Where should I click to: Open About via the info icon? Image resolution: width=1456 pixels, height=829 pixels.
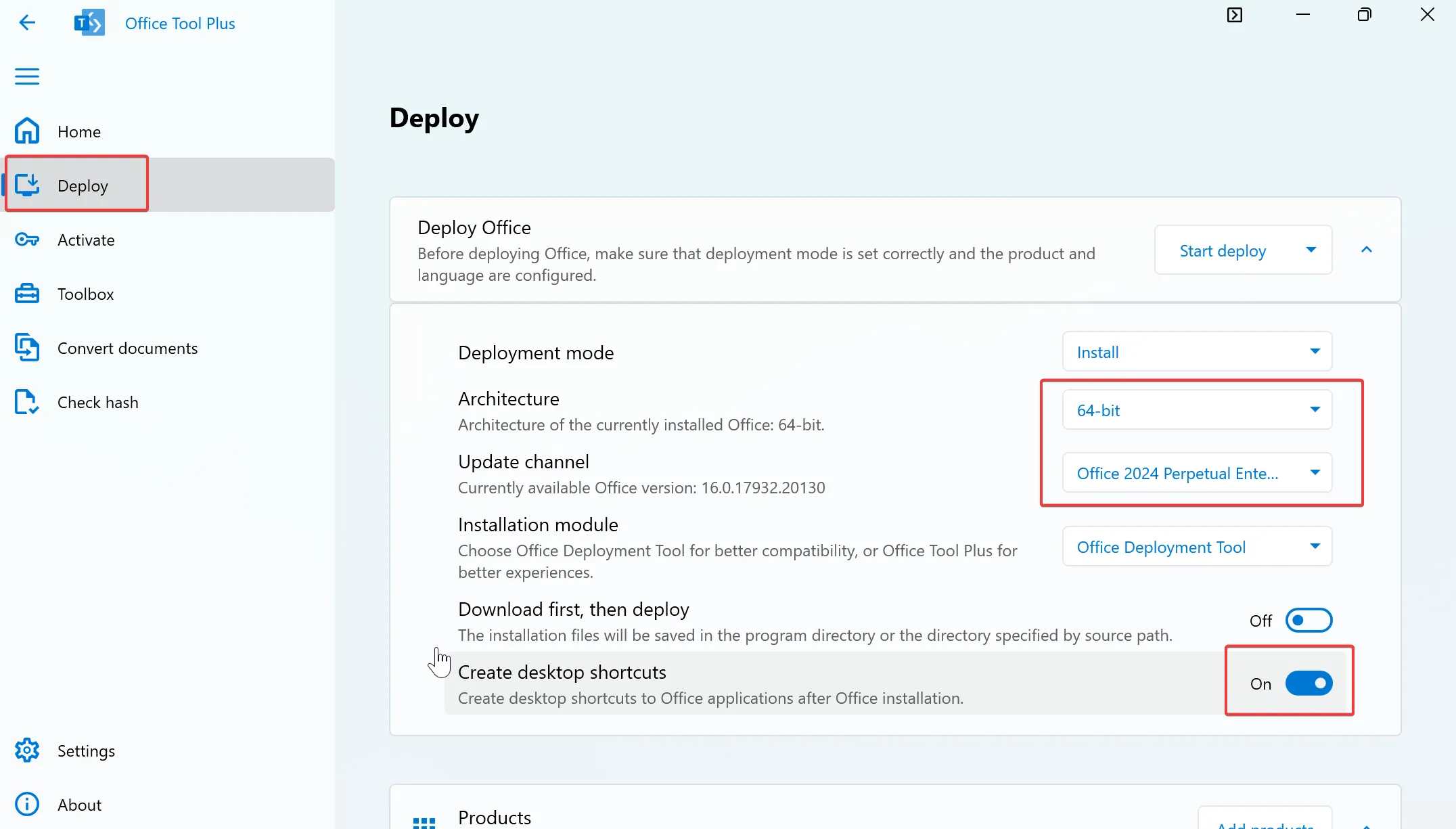click(26, 804)
